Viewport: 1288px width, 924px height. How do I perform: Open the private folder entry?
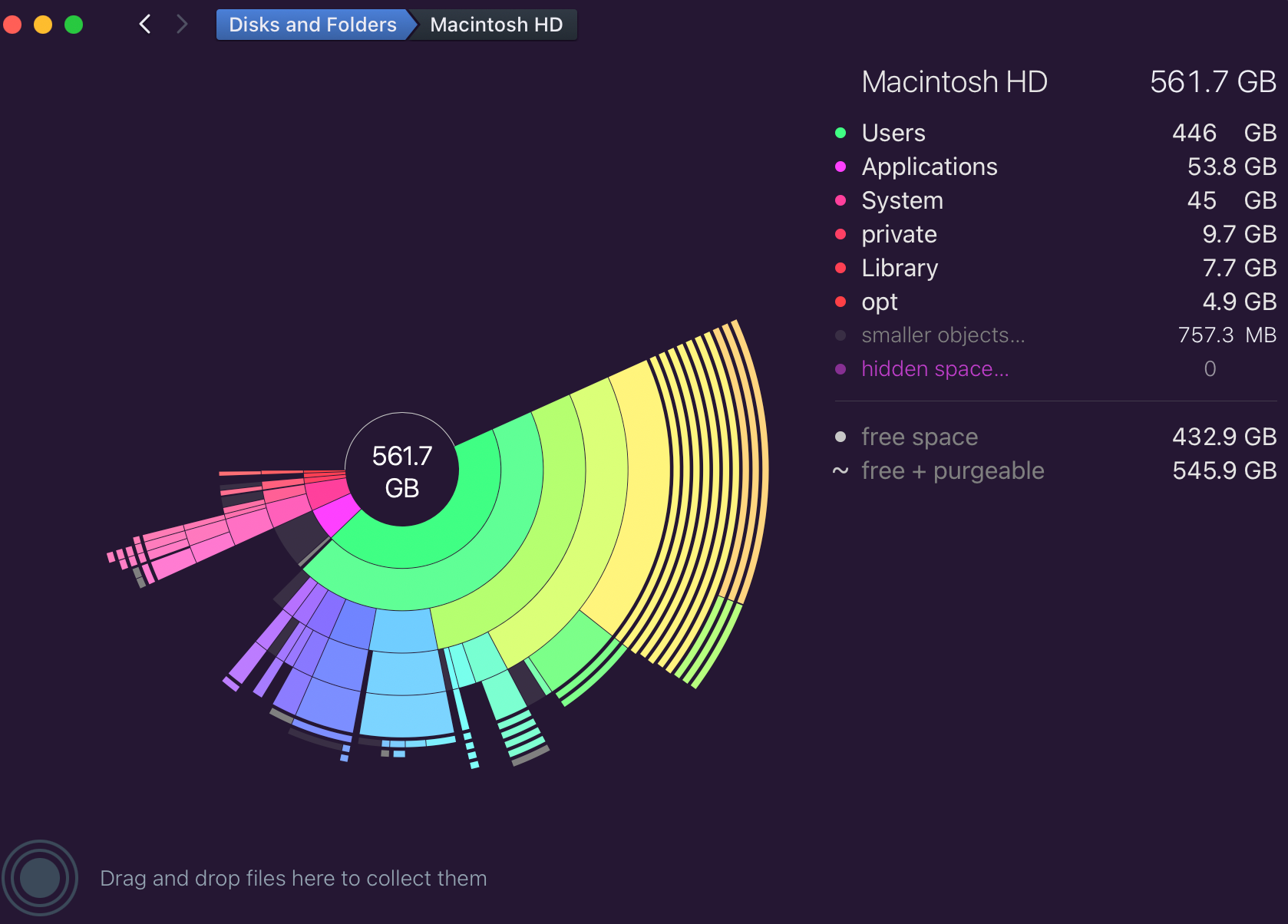tap(899, 234)
